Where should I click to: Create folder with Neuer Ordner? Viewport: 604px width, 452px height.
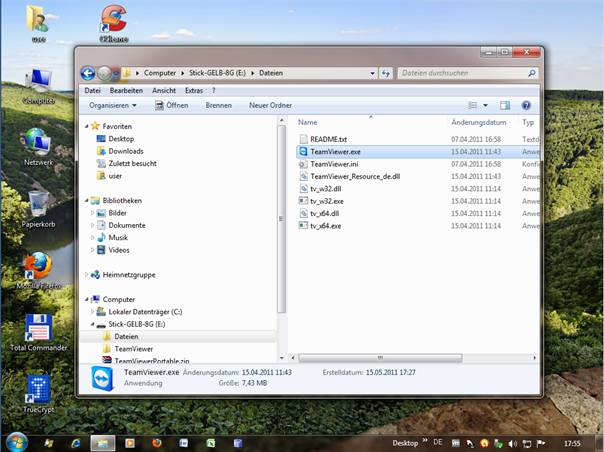tap(270, 105)
